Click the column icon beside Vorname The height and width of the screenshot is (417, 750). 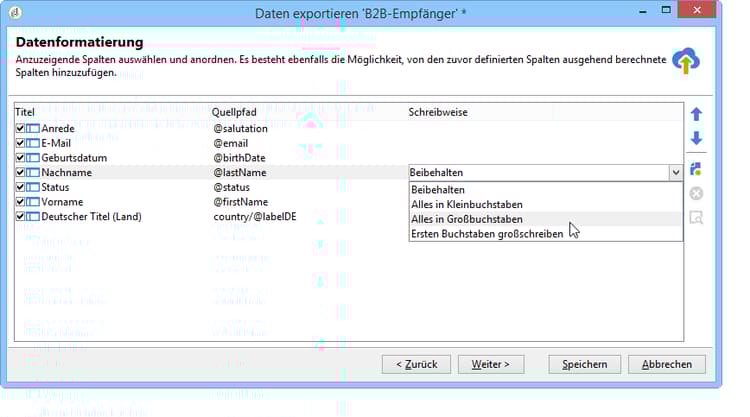tap(33, 202)
